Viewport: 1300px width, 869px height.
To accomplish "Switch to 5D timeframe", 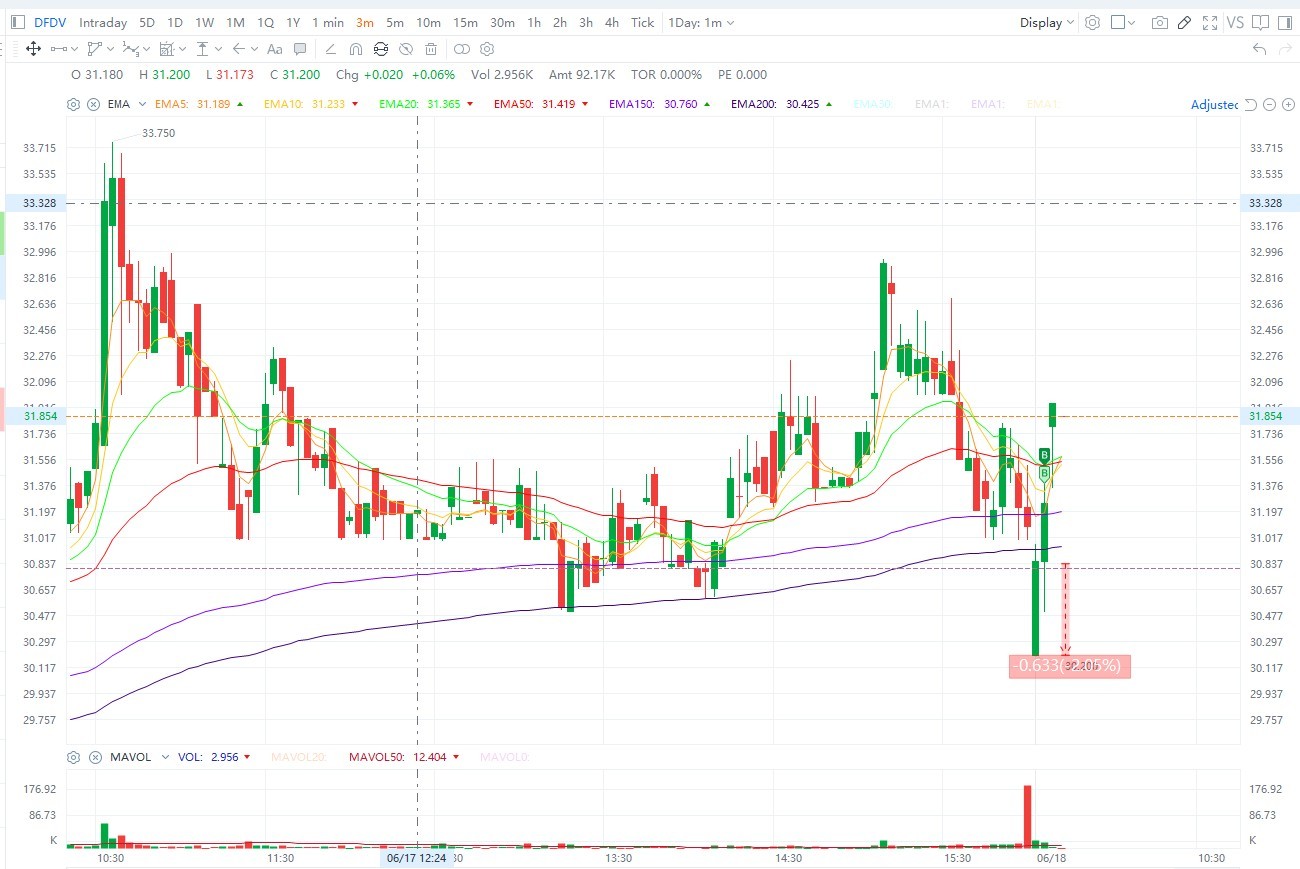I will coord(147,22).
